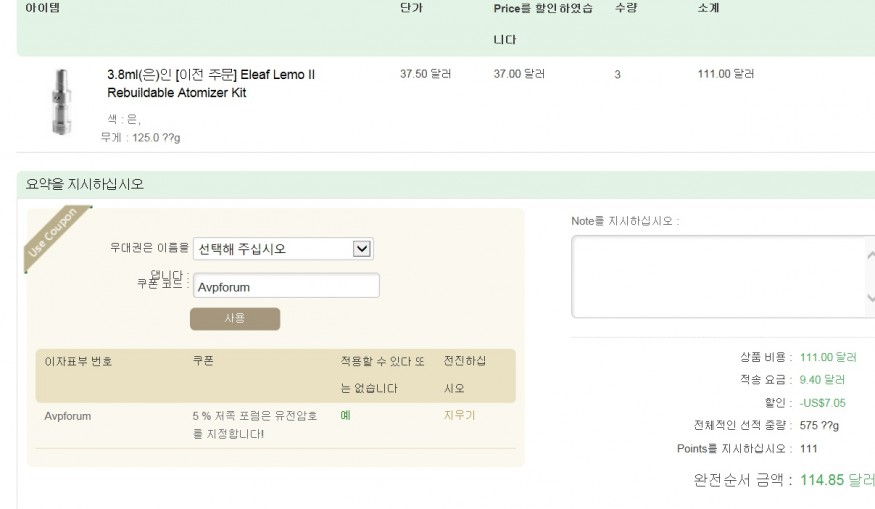Select the 선택해 주십시오 combo box text
The width and height of the screenshot is (875, 509).
pos(242,249)
